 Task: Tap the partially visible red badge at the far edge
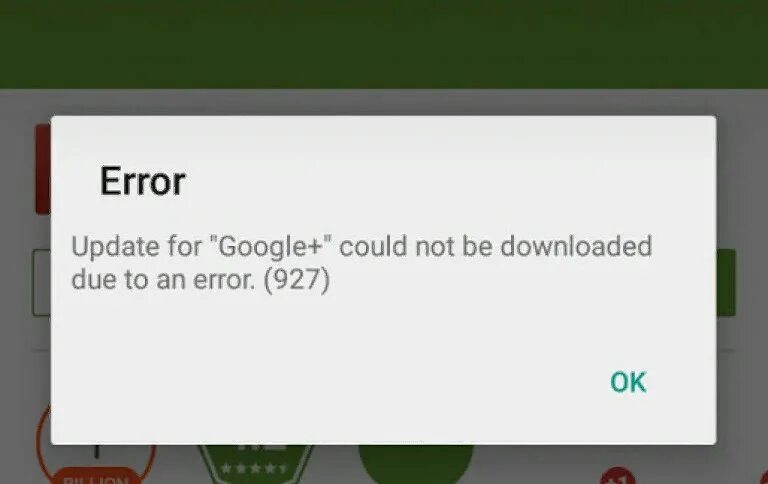764,477
